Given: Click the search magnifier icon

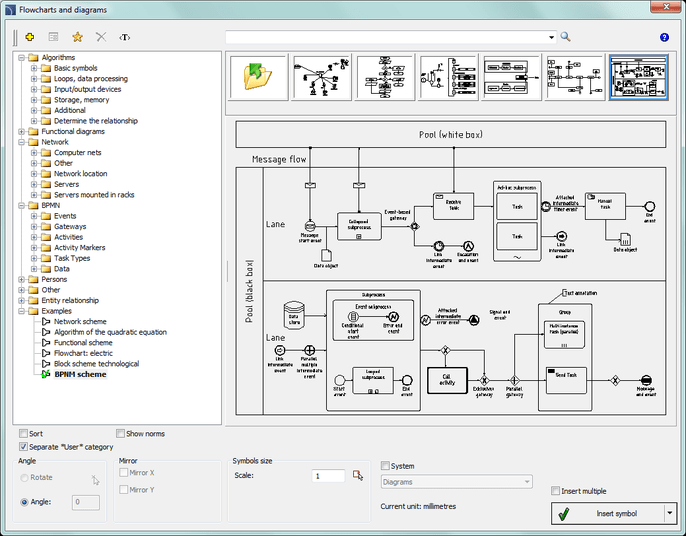Looking at the screenshot, I should click(565, 37).
